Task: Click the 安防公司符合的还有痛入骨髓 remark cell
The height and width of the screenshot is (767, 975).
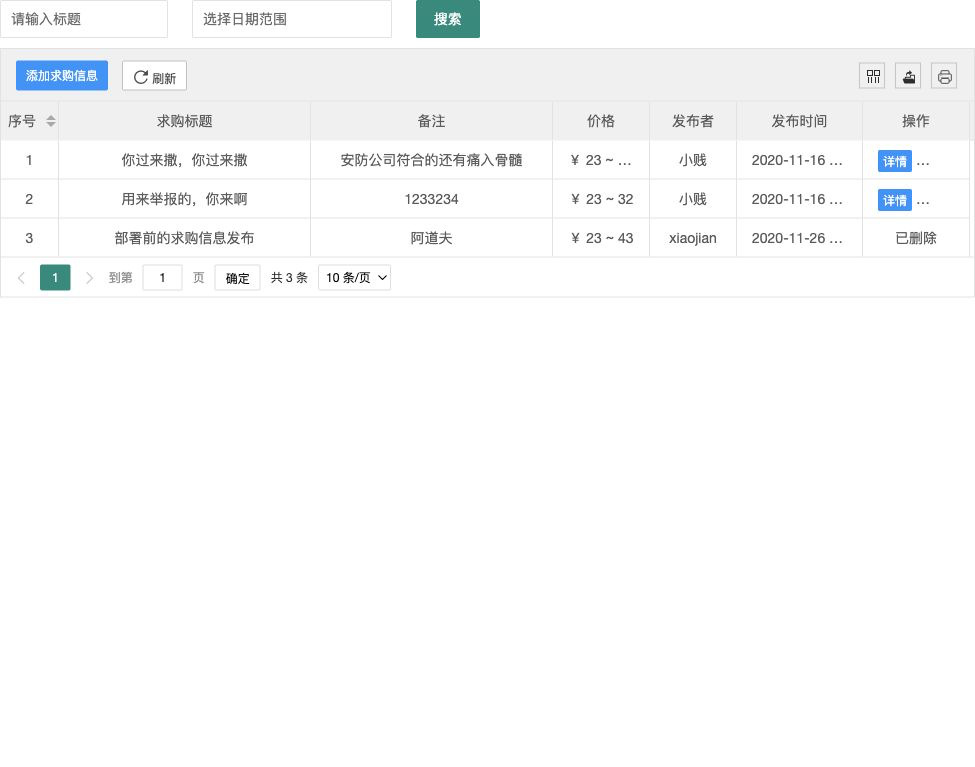Action: (432, 160)
